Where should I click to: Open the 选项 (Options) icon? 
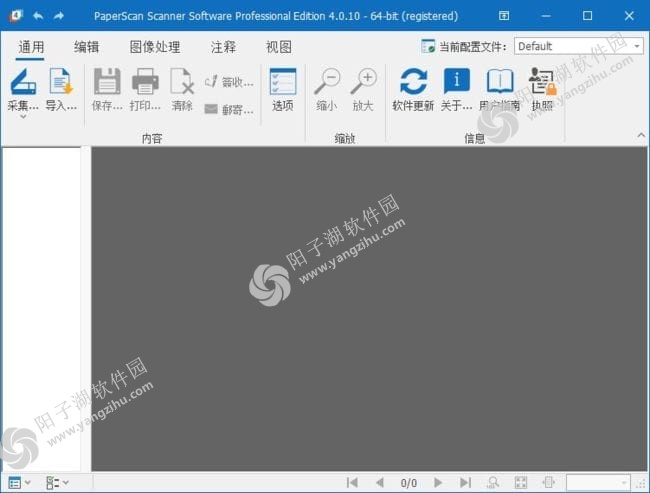[x=283, y=82]
